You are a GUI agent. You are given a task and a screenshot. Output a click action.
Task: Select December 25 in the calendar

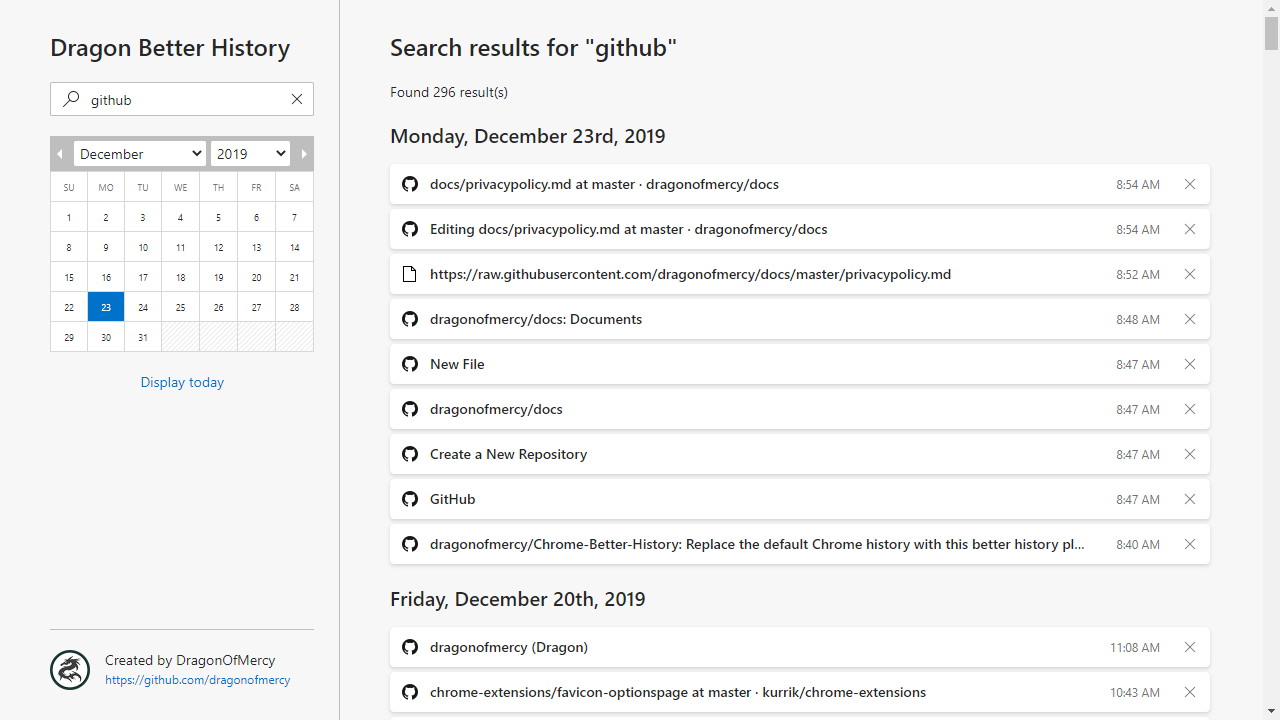180,308
